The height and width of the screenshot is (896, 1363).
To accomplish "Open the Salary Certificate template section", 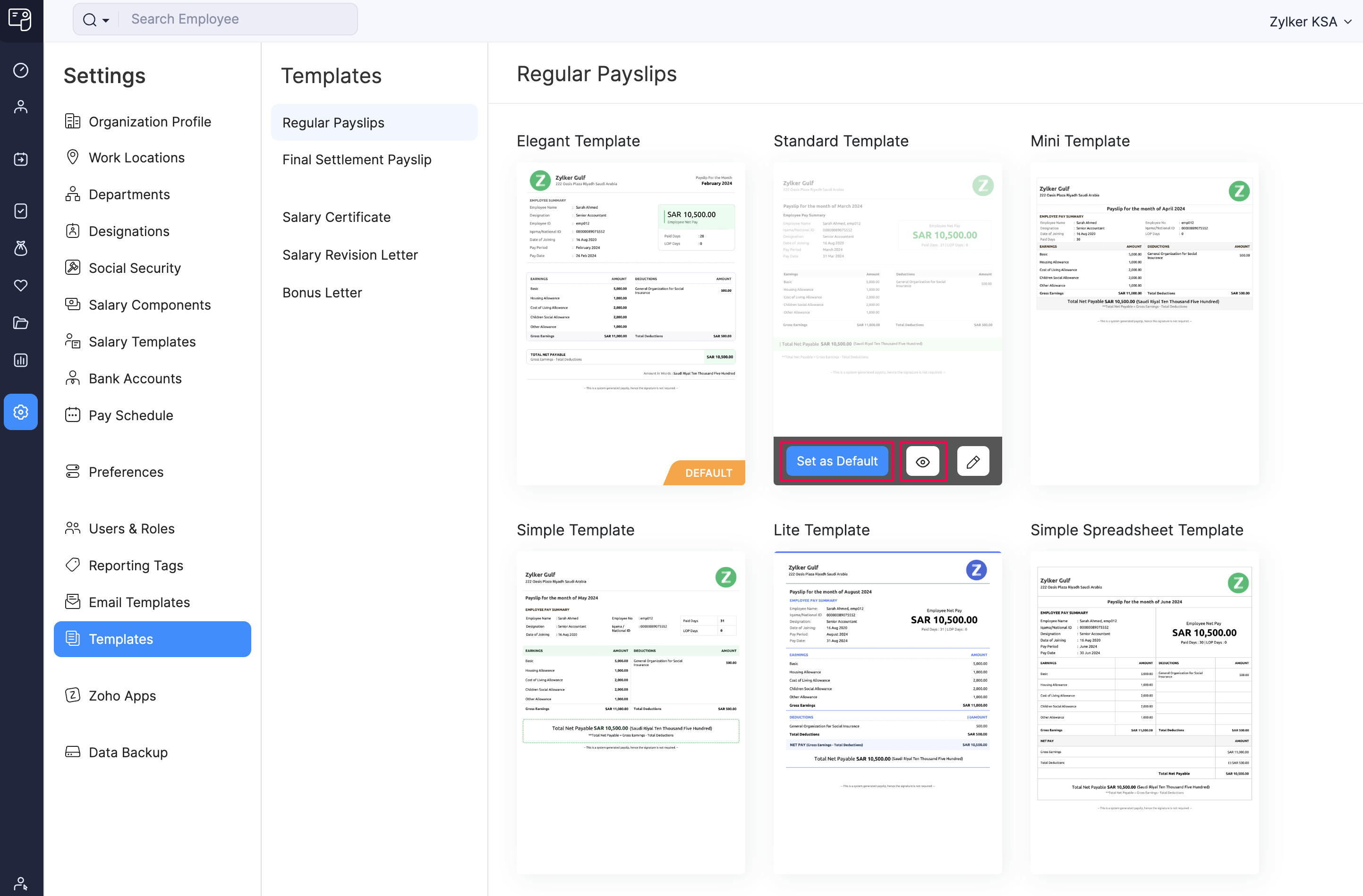I will (x=336, y=217).
